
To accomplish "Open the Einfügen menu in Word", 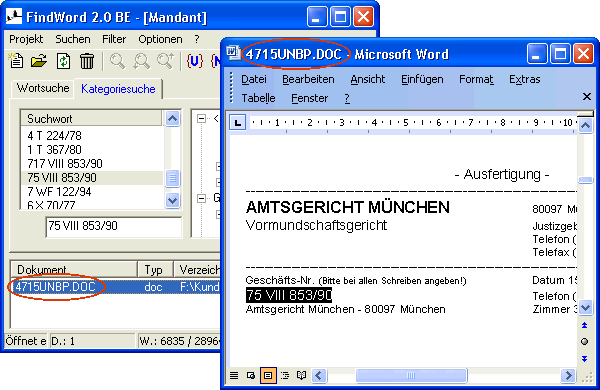I will pos(422,79).
